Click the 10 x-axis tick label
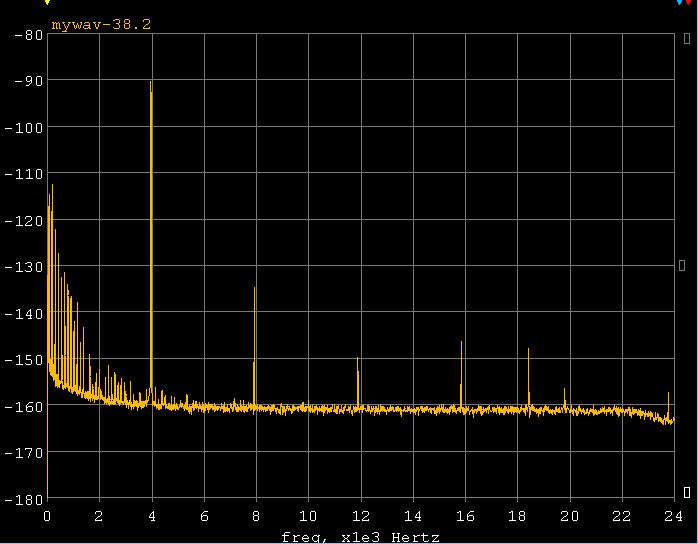Image resolution: width=698 pixels, height=544 pixels. click(308, 516)
